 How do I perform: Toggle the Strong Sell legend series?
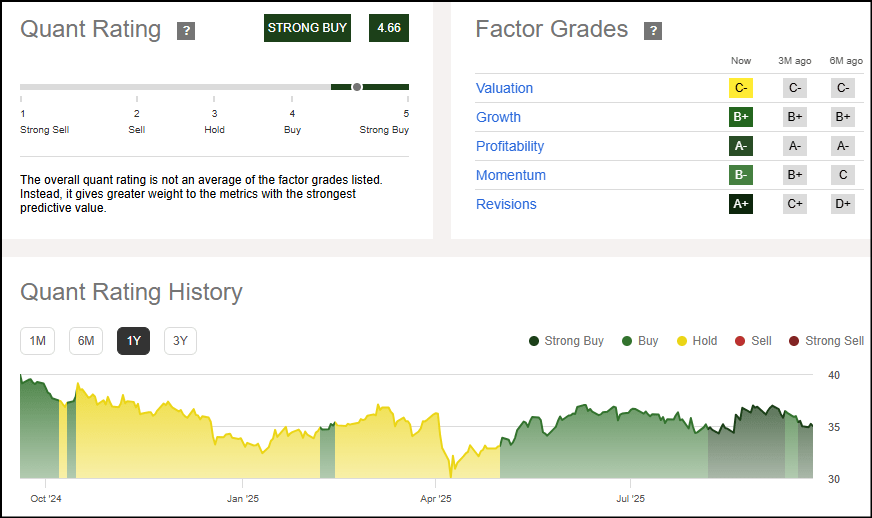pos(826,341)
